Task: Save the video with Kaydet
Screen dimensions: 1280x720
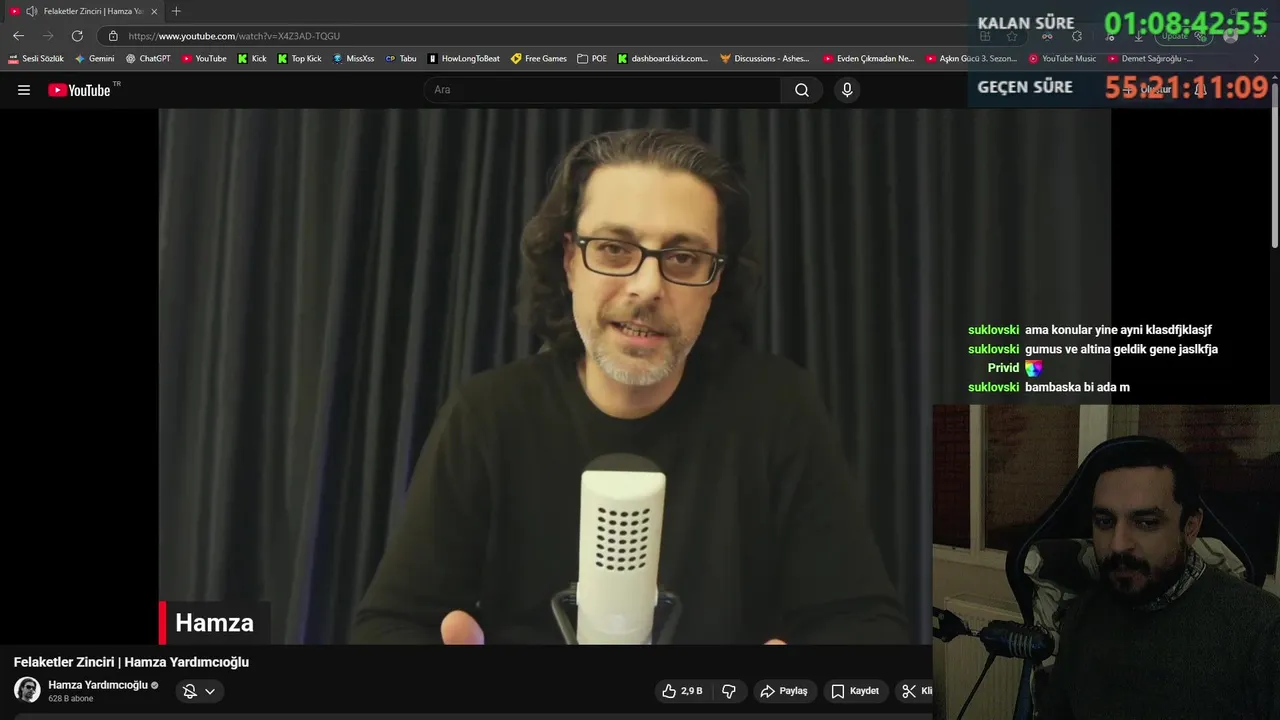Action: 855,691
